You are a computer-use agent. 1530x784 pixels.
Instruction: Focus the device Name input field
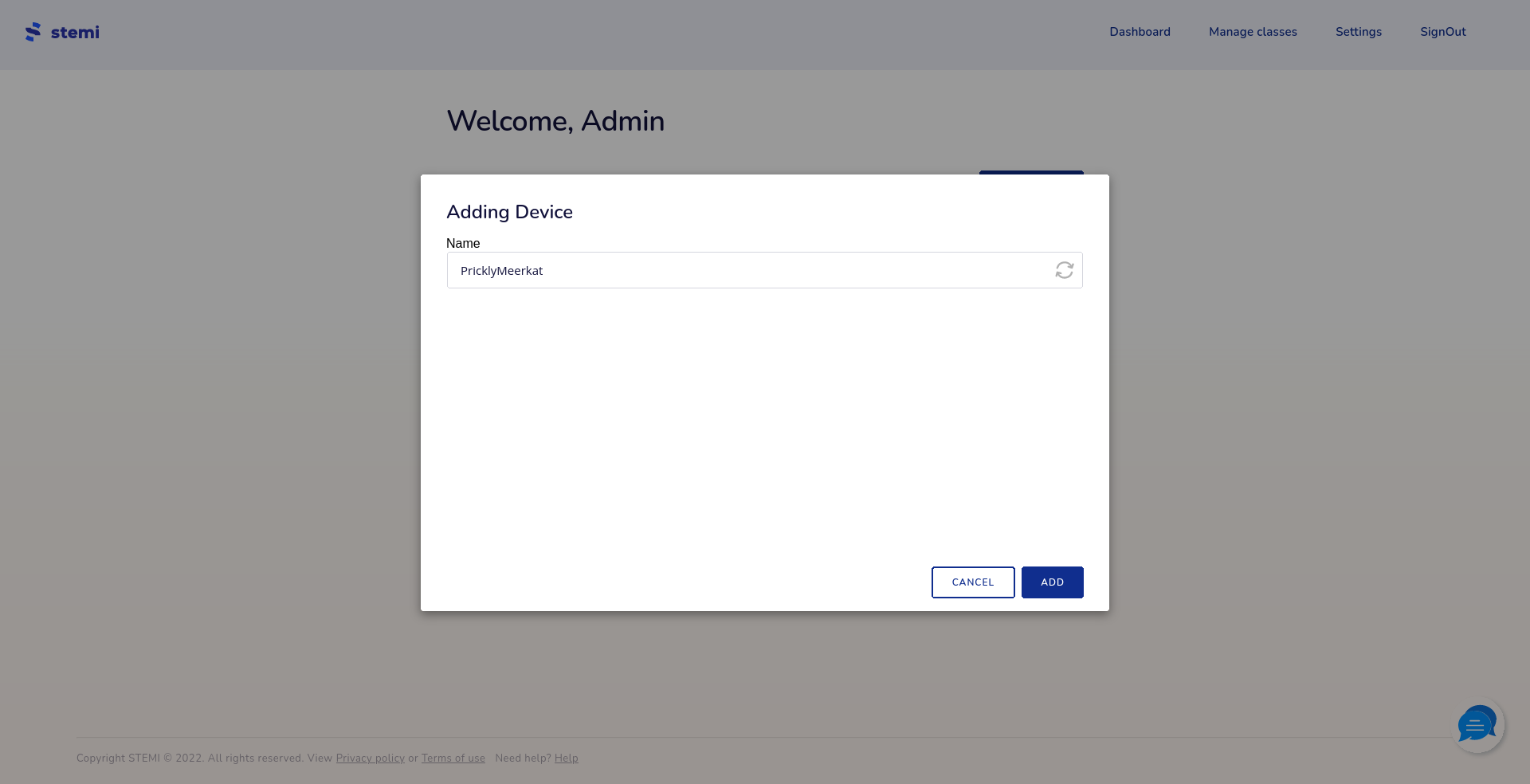717,270
